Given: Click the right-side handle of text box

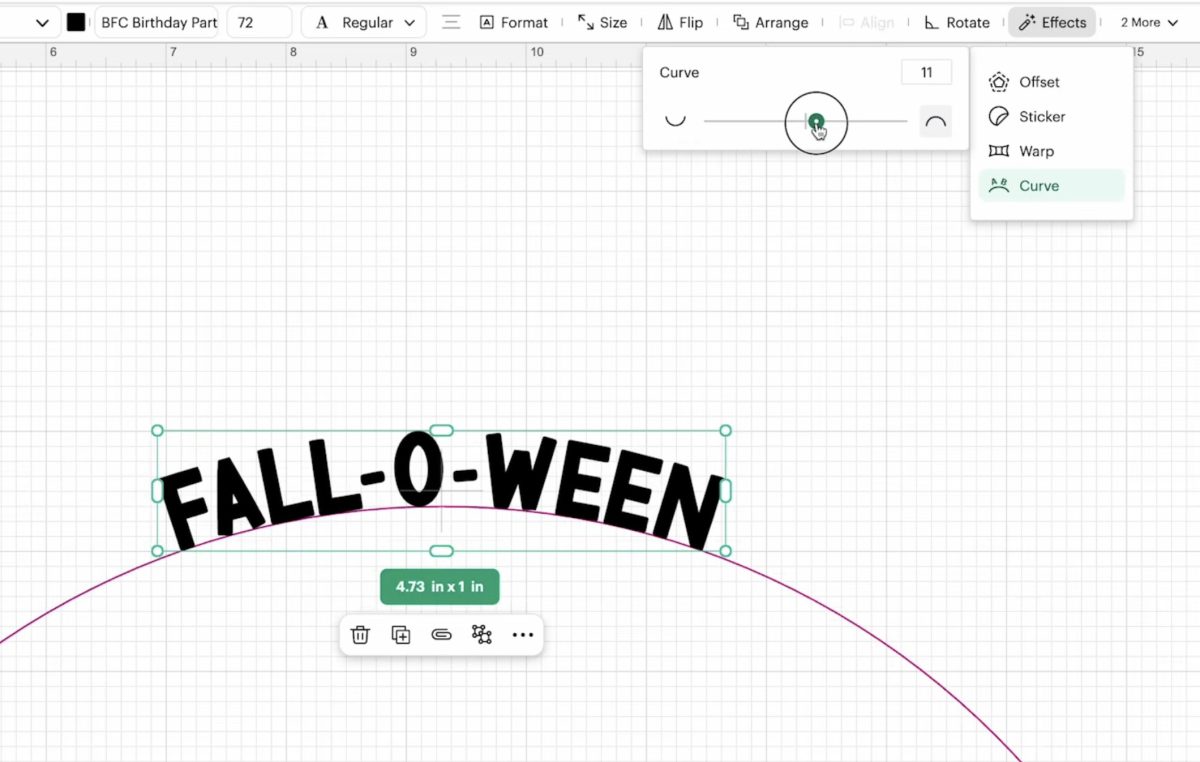Looking at the screenshot, I should pos(726,491).
